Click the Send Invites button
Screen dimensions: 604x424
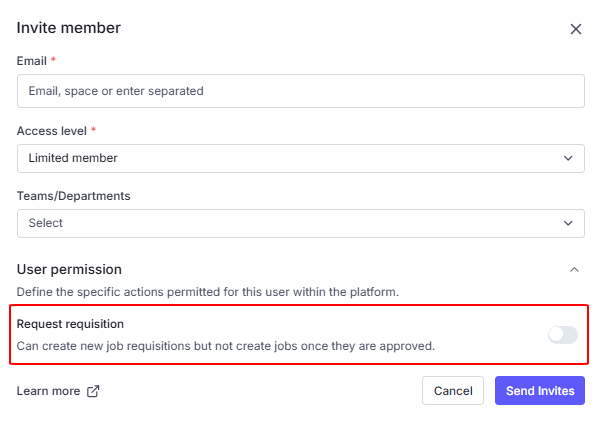pyautogui.click(x=540, y=390)
